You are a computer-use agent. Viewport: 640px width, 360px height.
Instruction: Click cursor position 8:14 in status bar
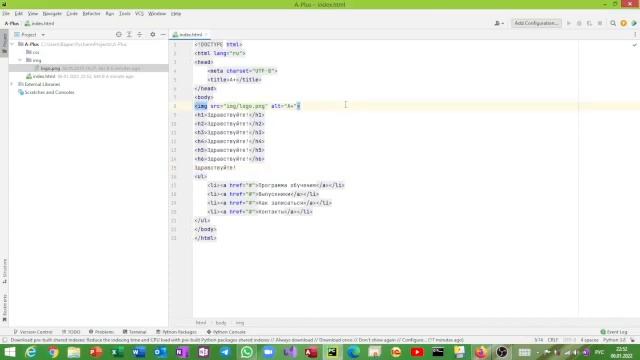tap(538, 340)
